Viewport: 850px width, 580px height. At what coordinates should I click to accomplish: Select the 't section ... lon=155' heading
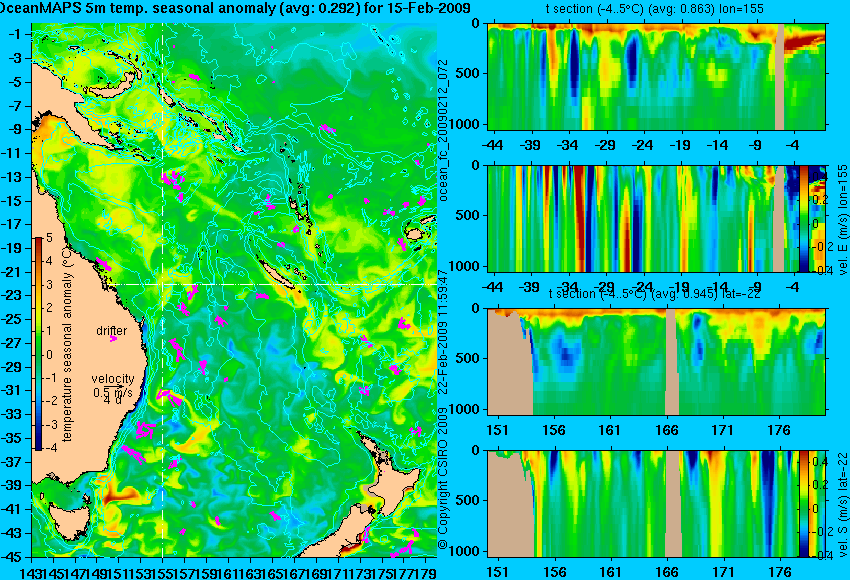655,9
